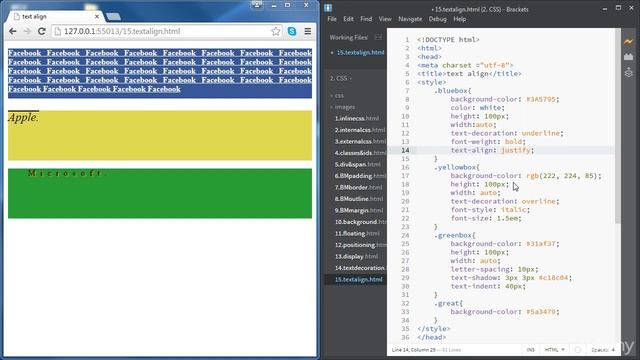
Task: Open 12.positioning.html from file tree
Action: click(x=360, y=245)
